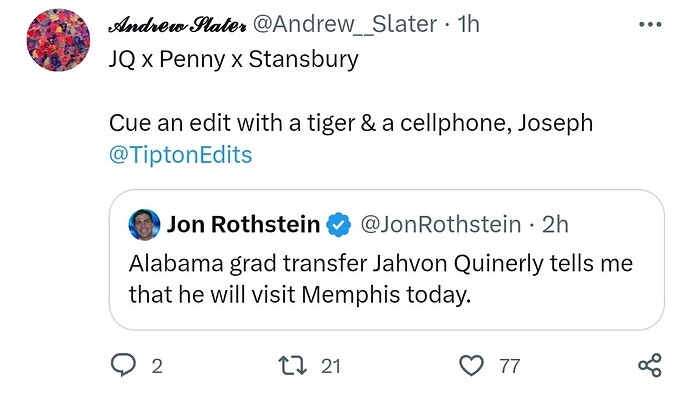The height and width of the screenshot is (394, 690).
Task: Open the 1h timestamp of the tweet
Action: 468,24
